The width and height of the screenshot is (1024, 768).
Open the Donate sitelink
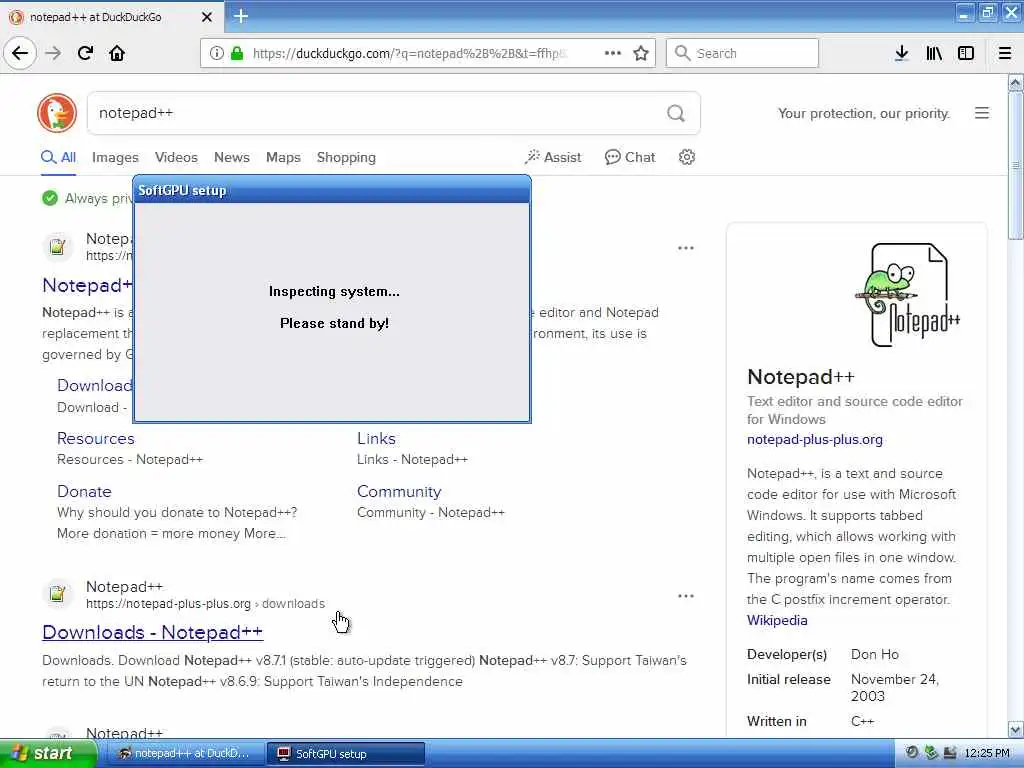84,491
